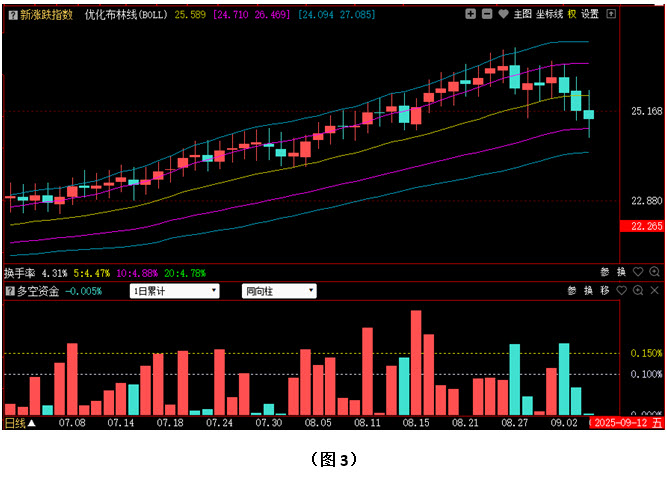Click the 07.24 date on time axis

point(219,423)
